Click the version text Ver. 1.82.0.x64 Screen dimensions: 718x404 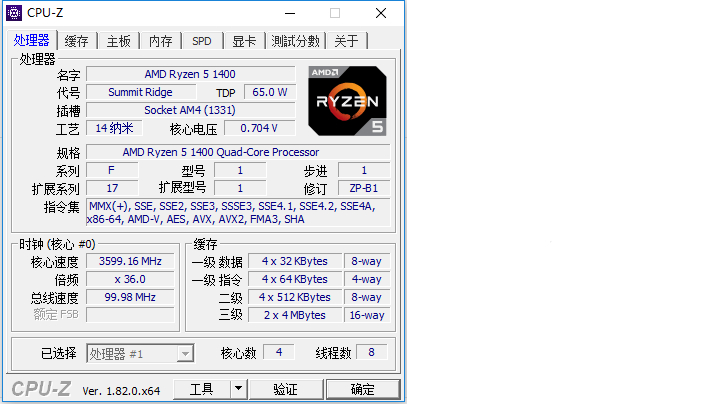point(121,391)
